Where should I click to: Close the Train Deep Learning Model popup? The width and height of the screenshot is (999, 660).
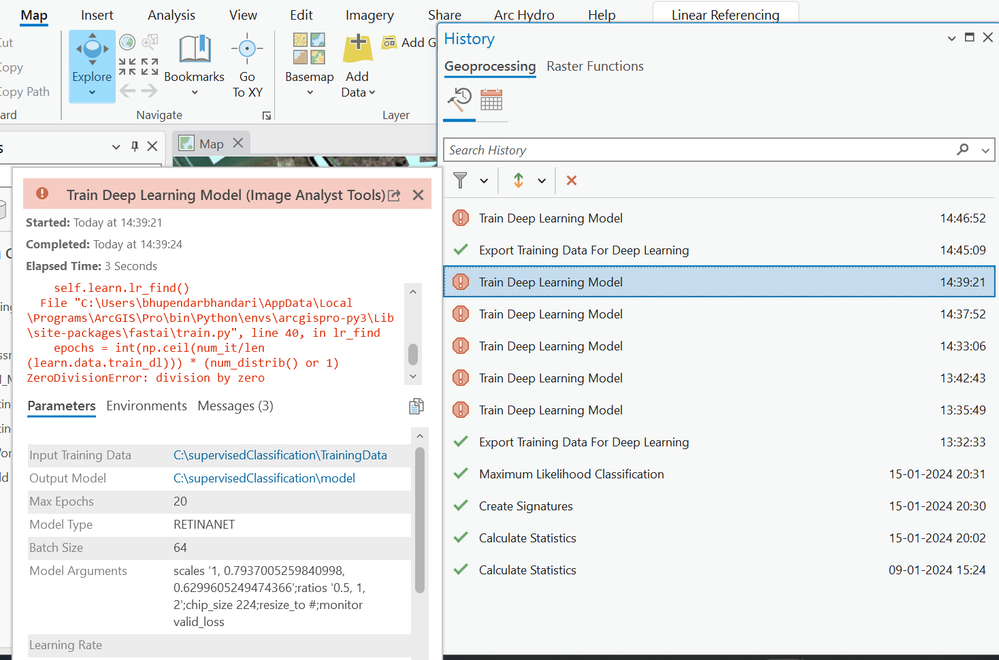[x=418, y=195]
